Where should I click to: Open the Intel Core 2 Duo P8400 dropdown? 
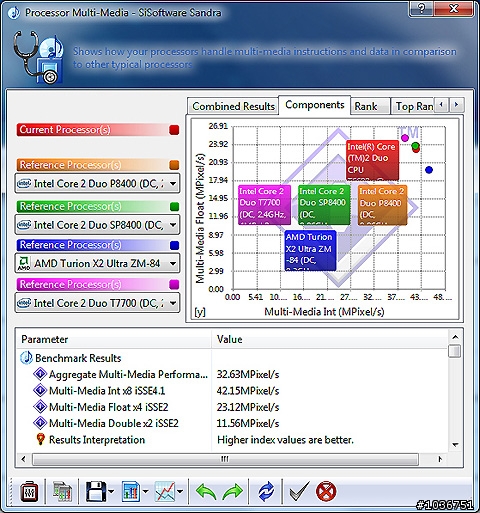[97, 183]
